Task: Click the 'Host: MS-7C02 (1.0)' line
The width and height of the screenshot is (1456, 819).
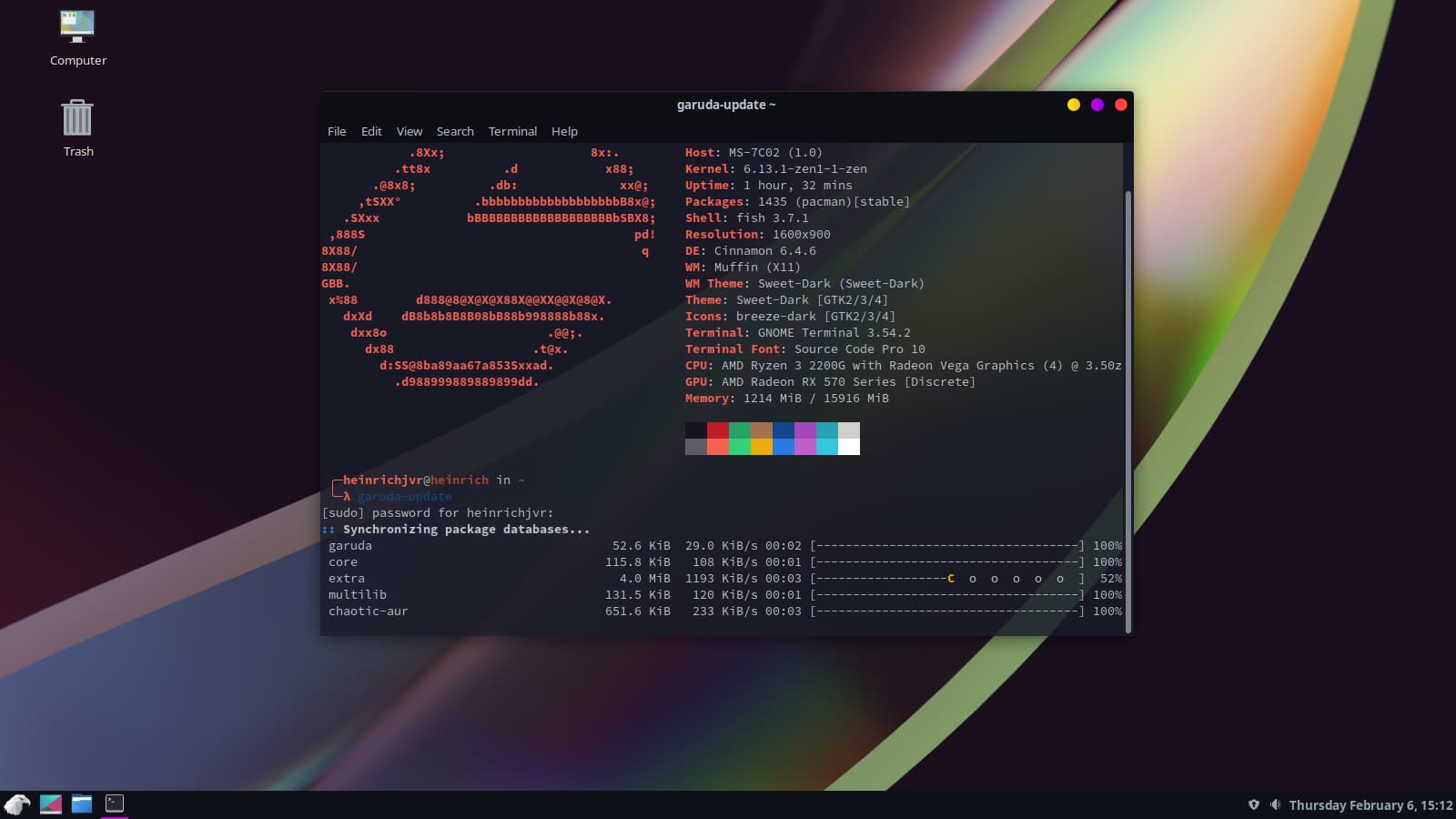Action: coord(753,153)
